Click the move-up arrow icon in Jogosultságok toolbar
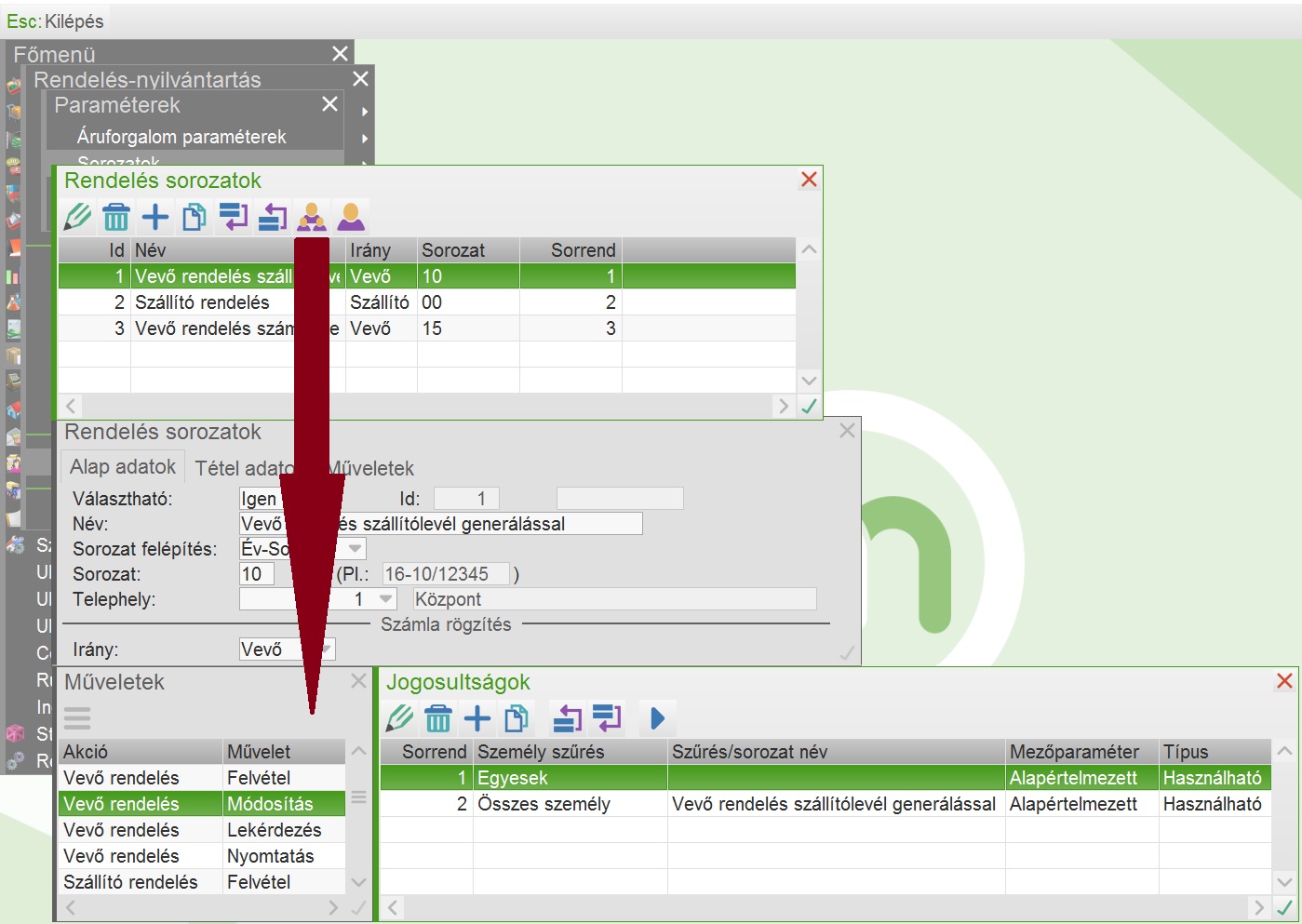The width and height of the screenshot is (1302, 924). click(x=567, y=718)
